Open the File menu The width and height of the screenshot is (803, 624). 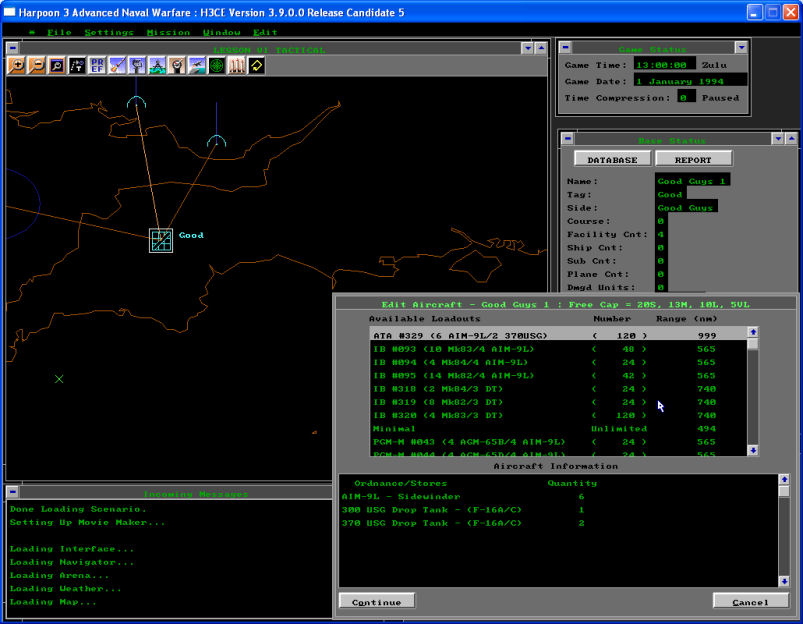(59, 32)
